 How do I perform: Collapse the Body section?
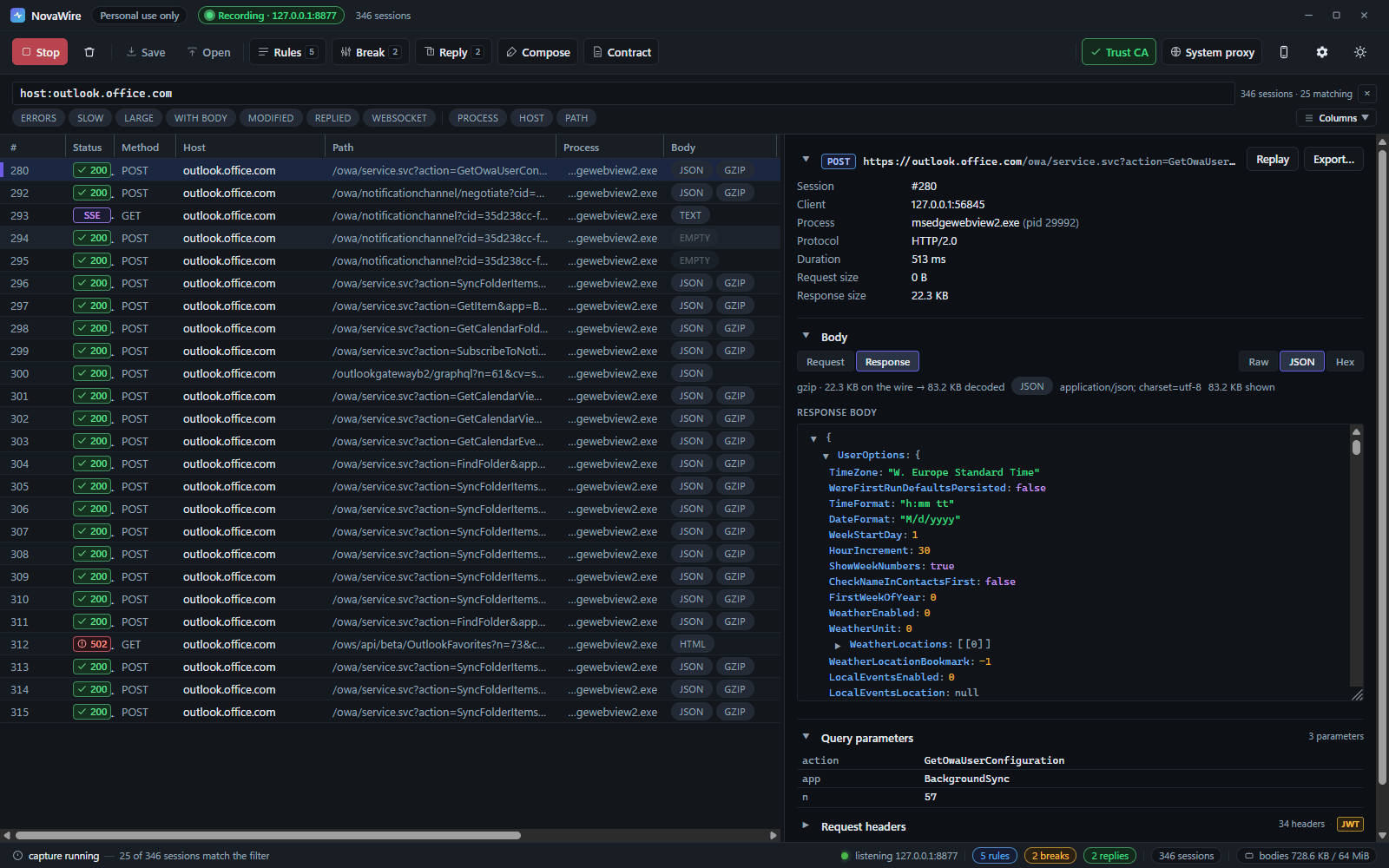[806, 336]
